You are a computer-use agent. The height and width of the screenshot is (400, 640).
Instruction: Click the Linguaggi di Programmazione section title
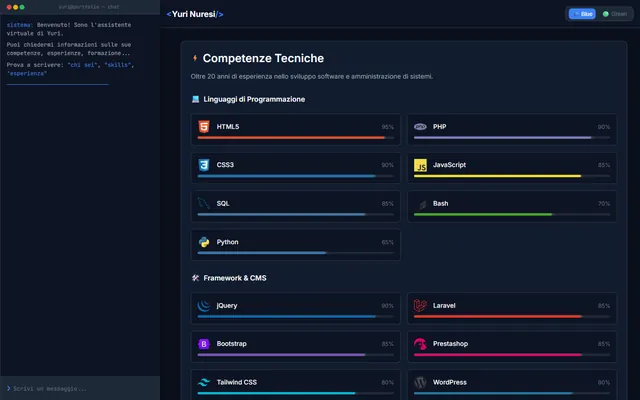pyautogui.click(x=254, y=99)
